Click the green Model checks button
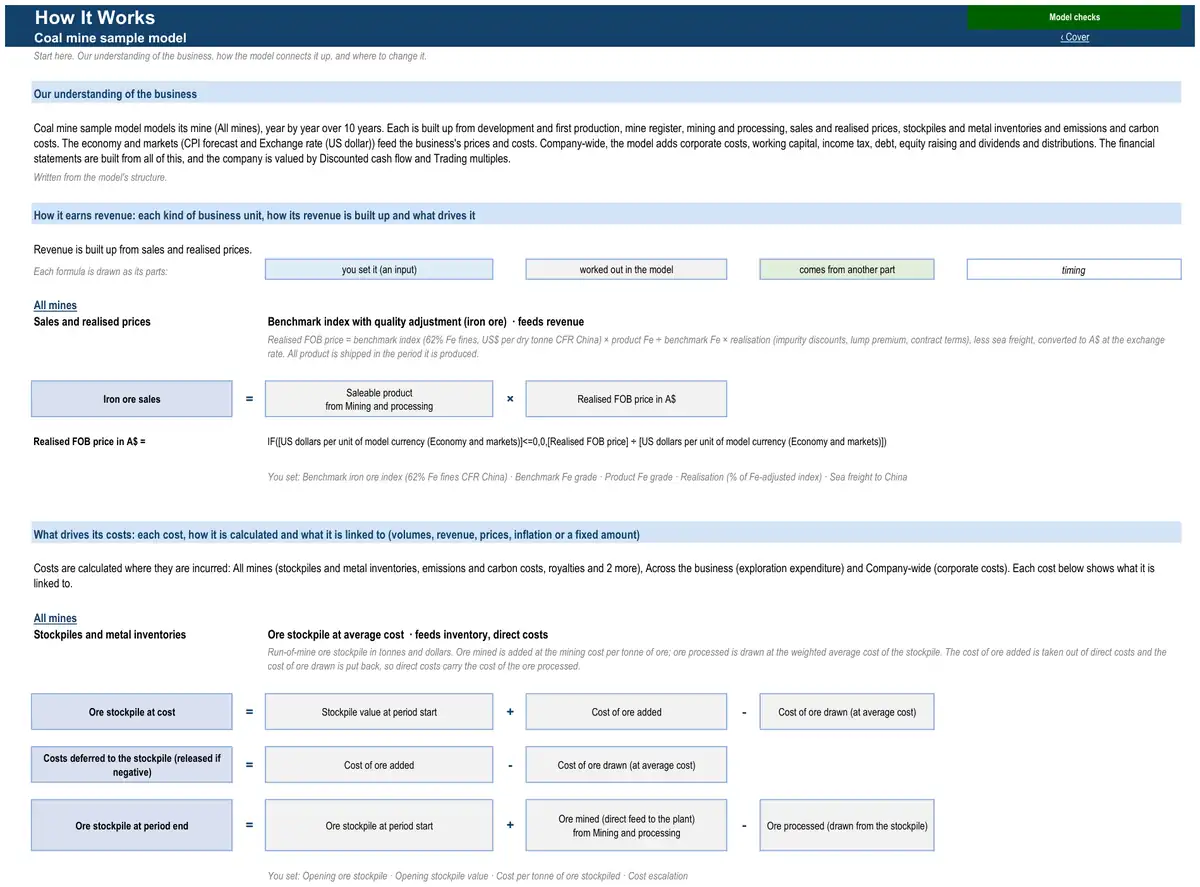The image size is (1200, 887). pos(1074,17)
